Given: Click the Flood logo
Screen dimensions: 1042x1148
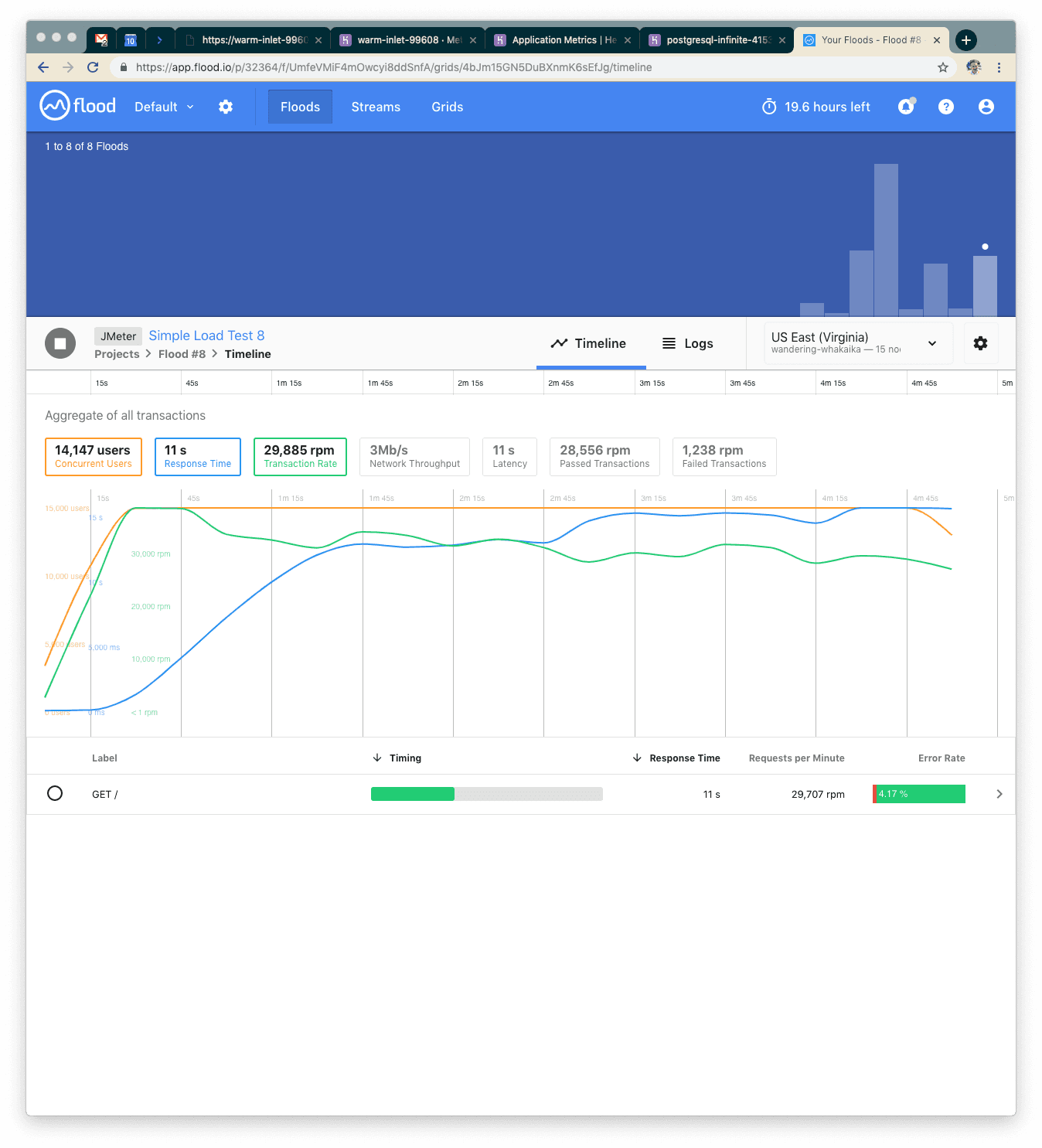Looking at the screenshot, I should (x=78, y=106).
